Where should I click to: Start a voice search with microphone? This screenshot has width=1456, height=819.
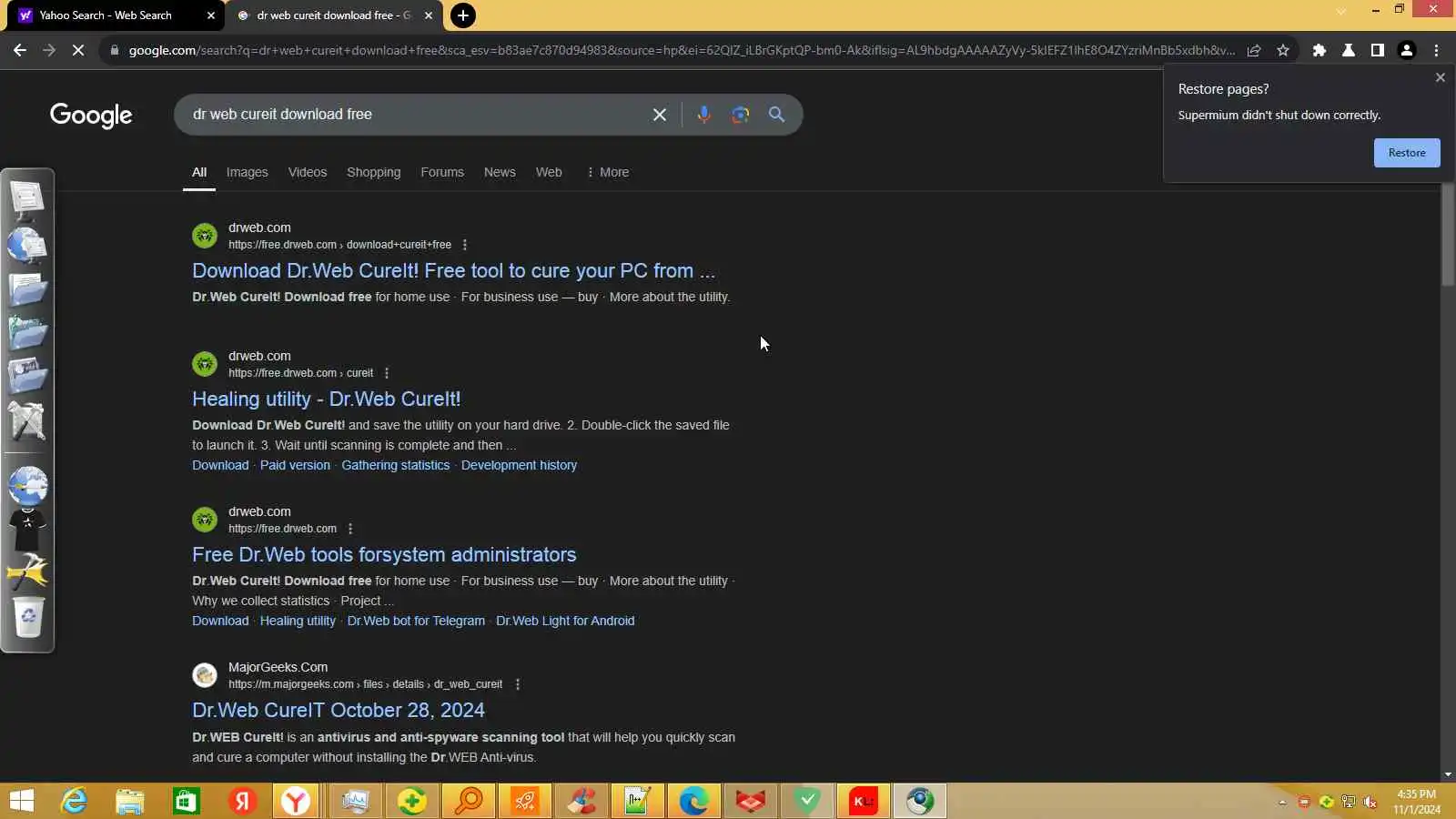pyautogui.click(x=703, y=115)
